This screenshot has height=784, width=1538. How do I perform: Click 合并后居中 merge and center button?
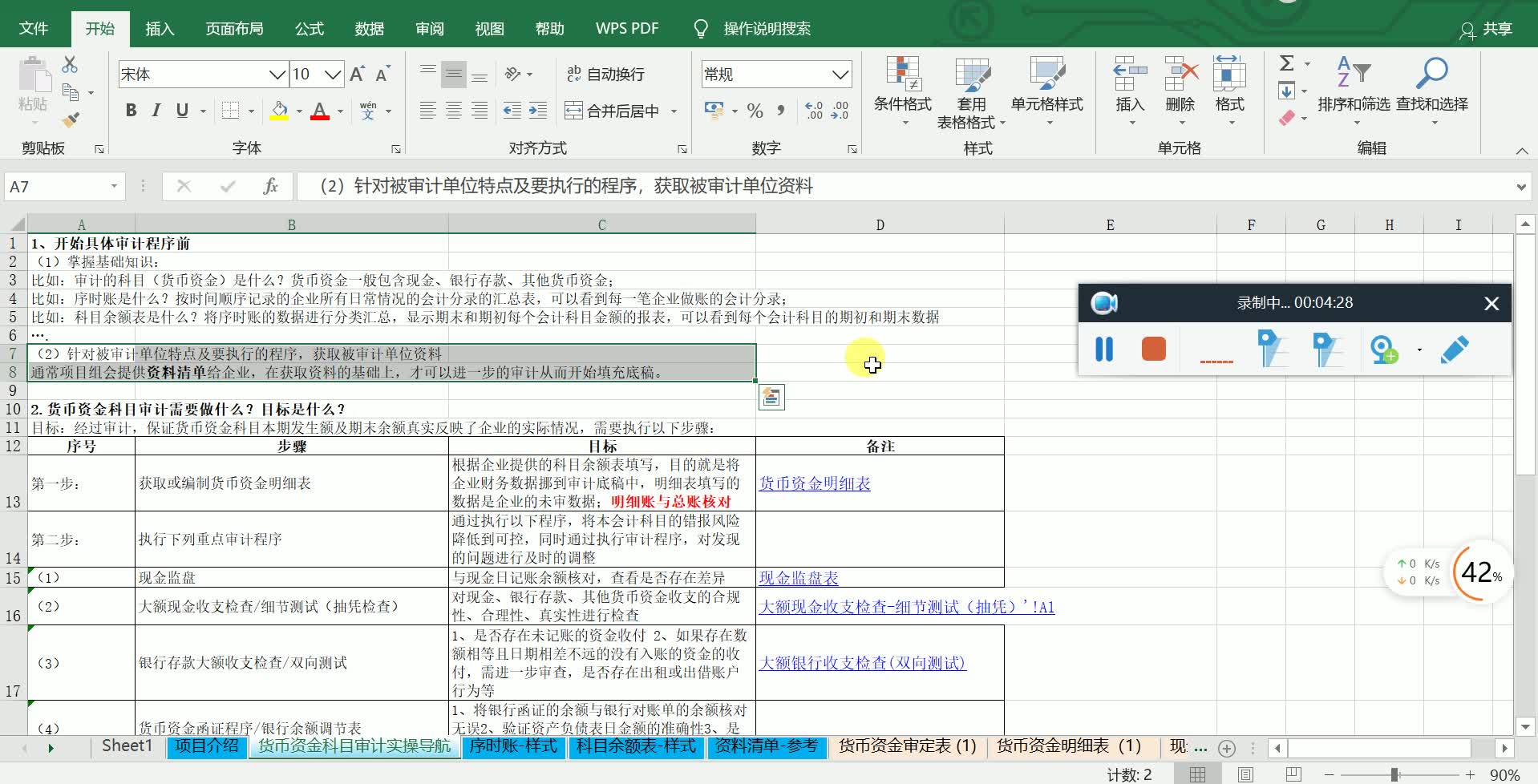[x=613, y=111]
